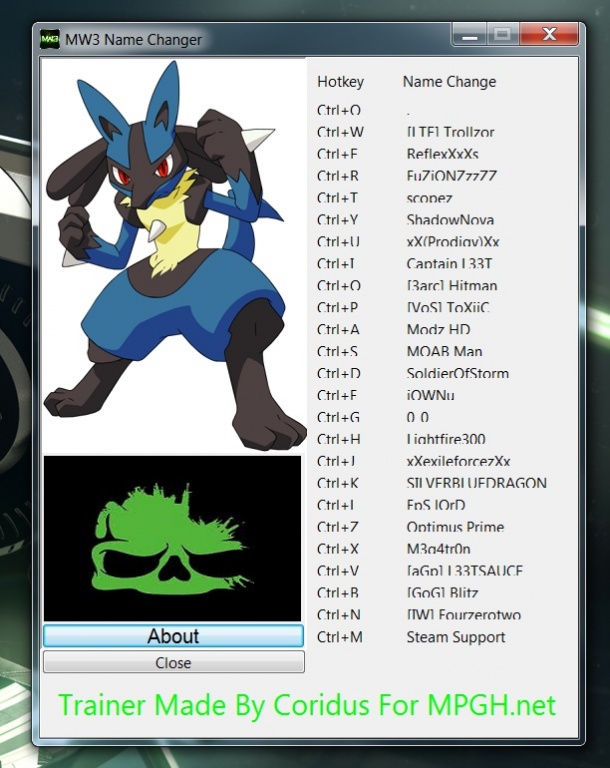Minimize the MW3 Name Changer window
610x768 pixels.
tap(470, 35)
